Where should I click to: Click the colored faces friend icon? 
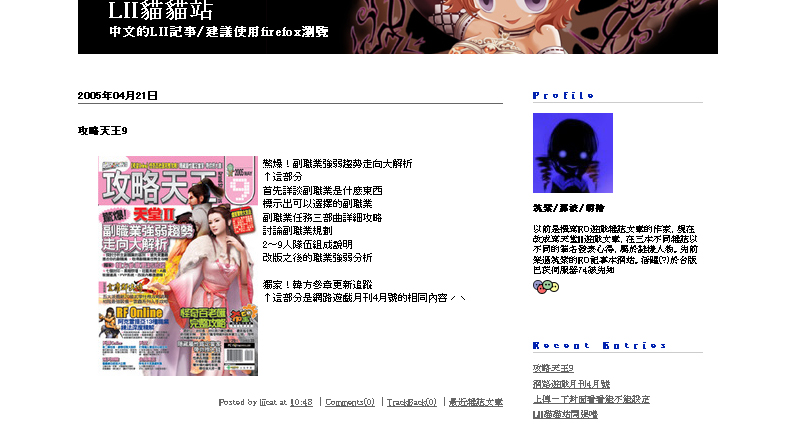click(x=546, y=287)
